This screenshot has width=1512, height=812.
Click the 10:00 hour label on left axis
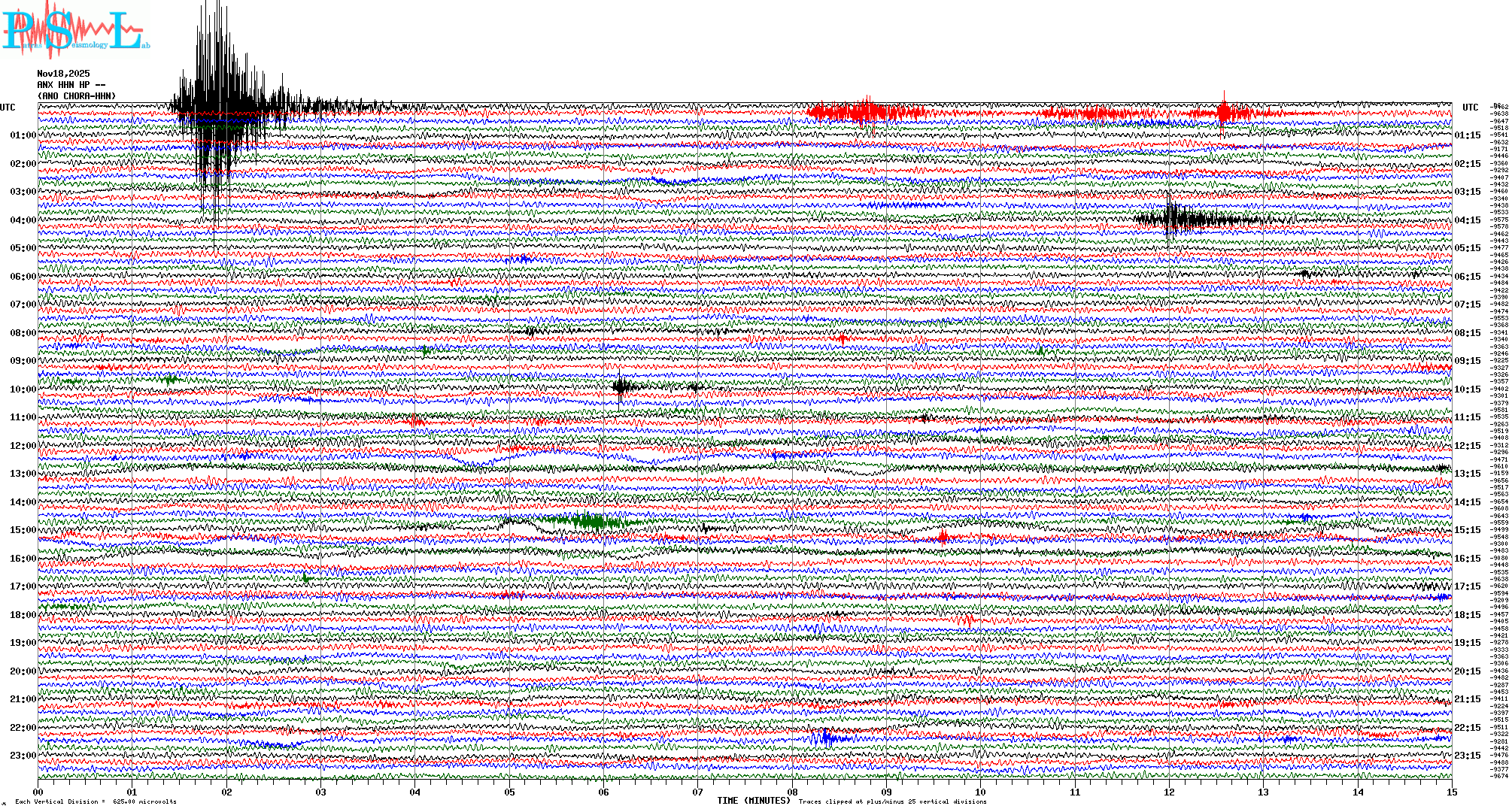pyautogui.click(x=23, y=389)
